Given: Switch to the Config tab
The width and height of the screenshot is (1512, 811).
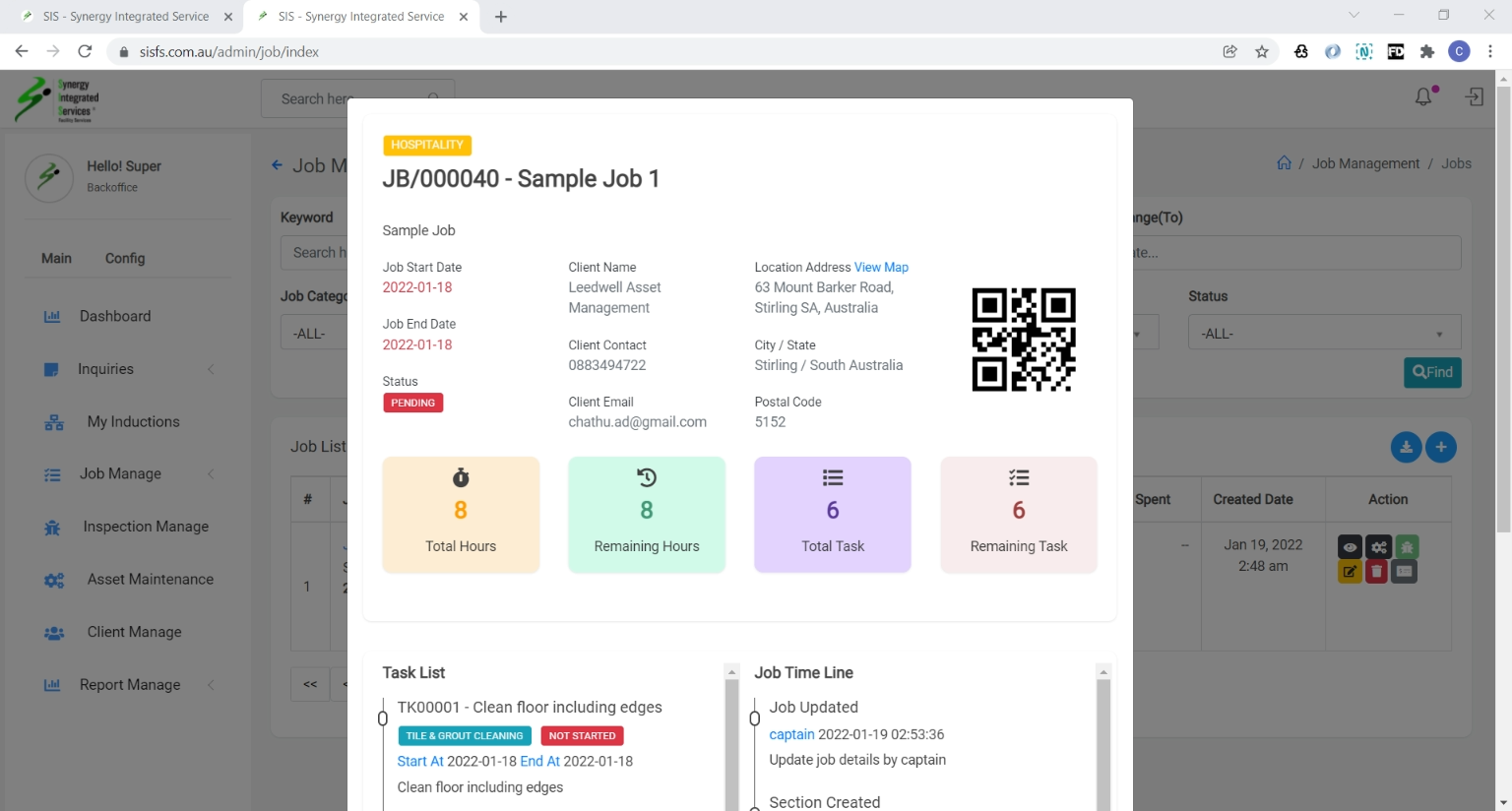Looking at the screenshot, I should click(x=125, y=258).
